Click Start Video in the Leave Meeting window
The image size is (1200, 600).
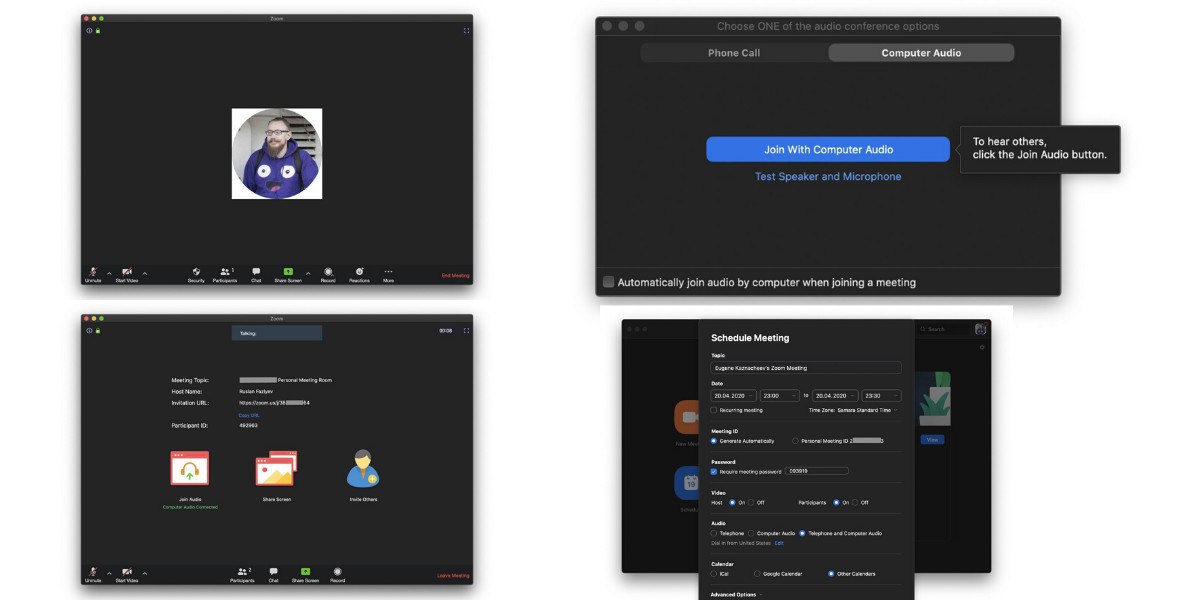127,575
